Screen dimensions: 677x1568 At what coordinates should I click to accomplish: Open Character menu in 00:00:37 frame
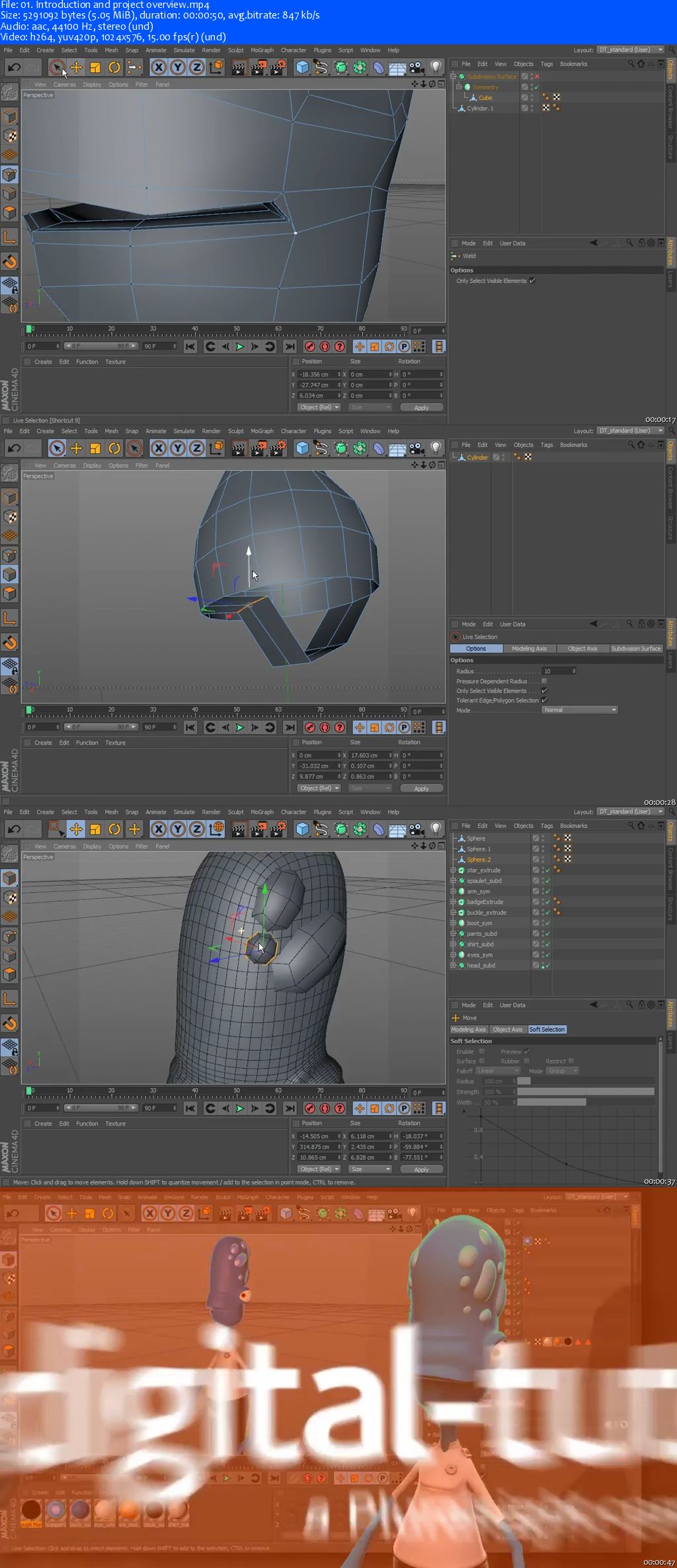293,812
